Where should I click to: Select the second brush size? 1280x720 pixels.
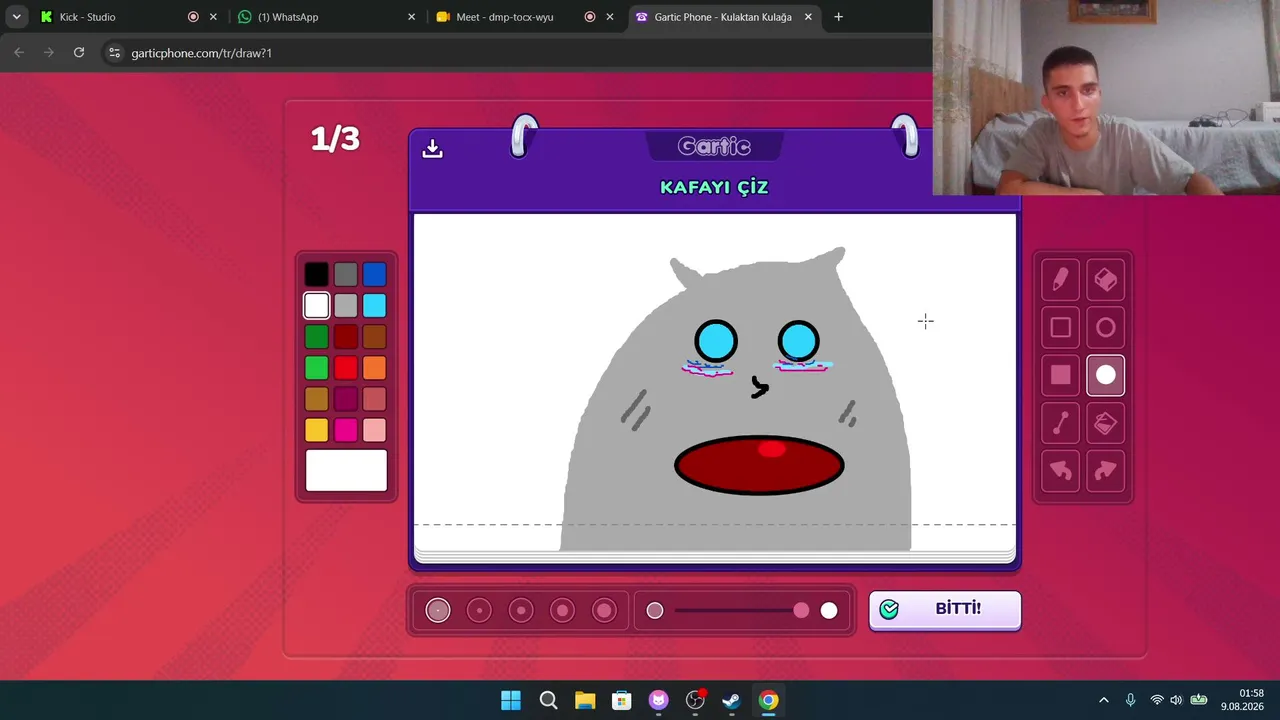(x=479, y=610)
